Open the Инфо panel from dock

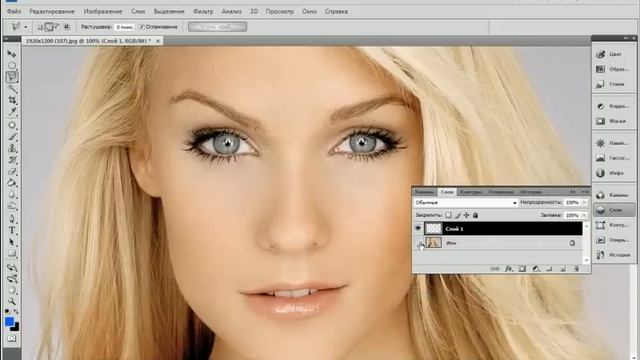(x=614, y=173)
